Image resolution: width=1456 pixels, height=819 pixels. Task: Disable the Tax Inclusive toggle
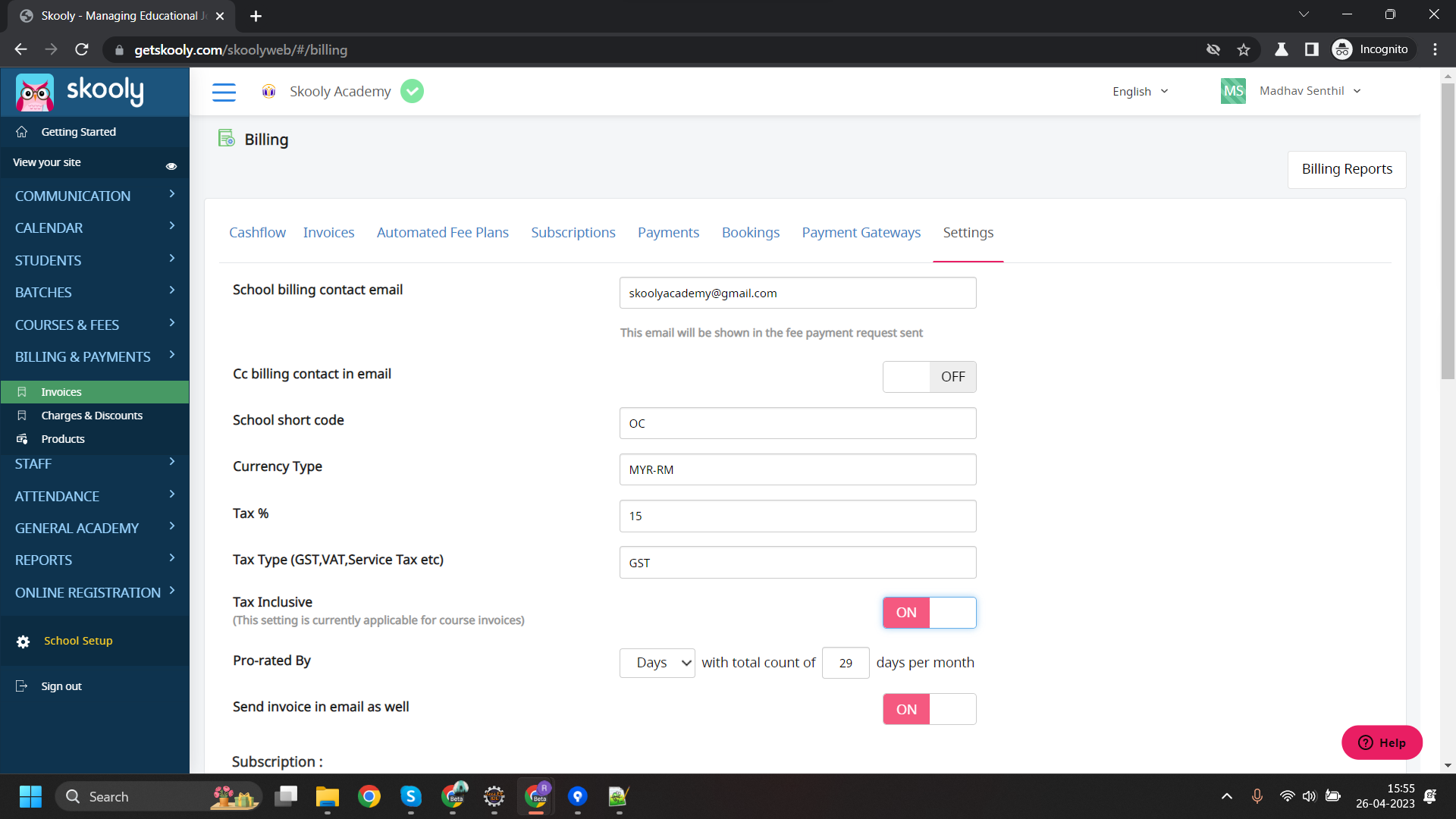pyautogui.click(x=929, y=613)
